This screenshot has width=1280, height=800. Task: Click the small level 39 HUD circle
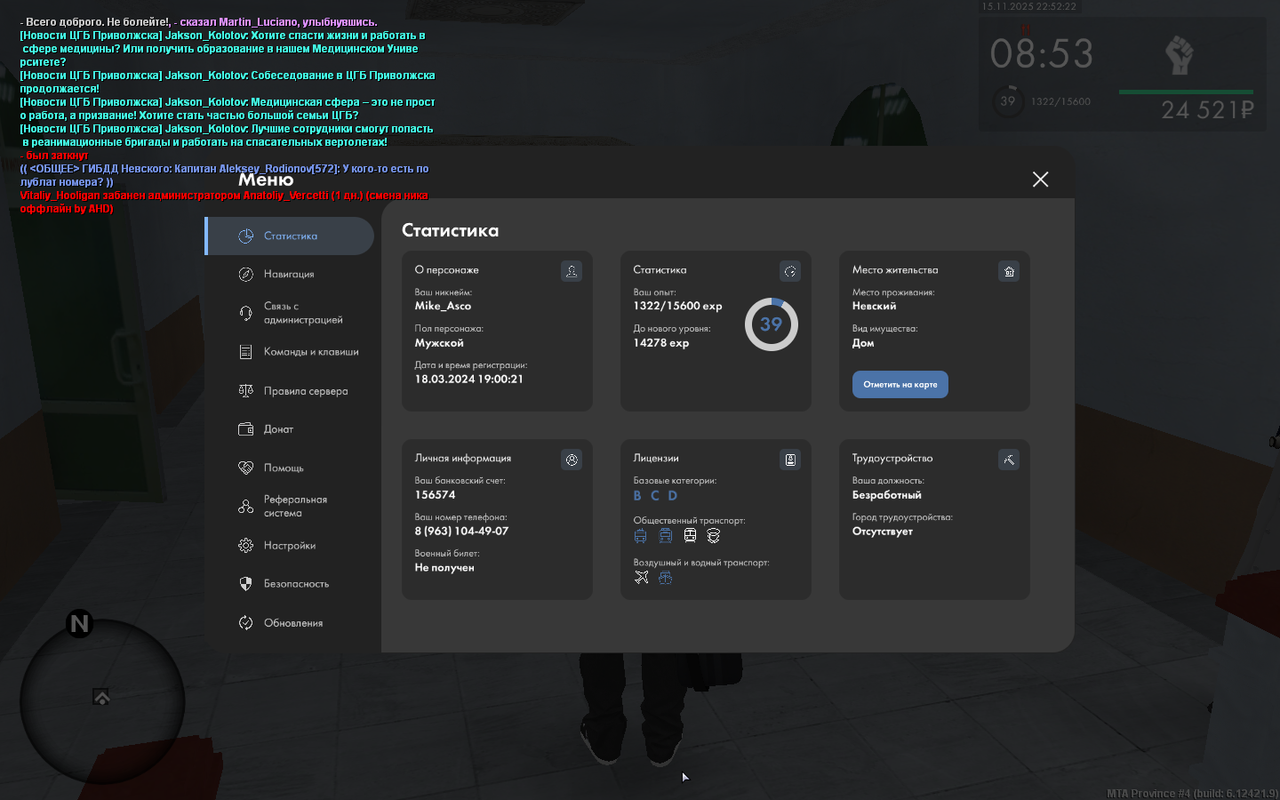1007,101
